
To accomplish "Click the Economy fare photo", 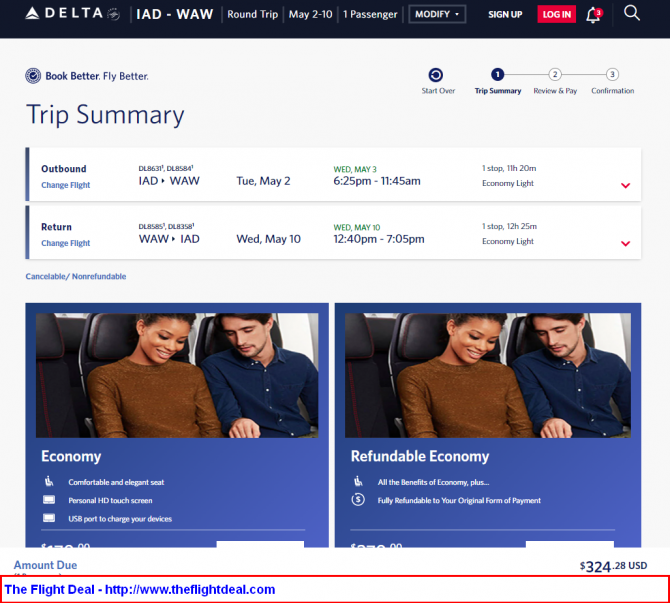I will (x=177, y=375).
